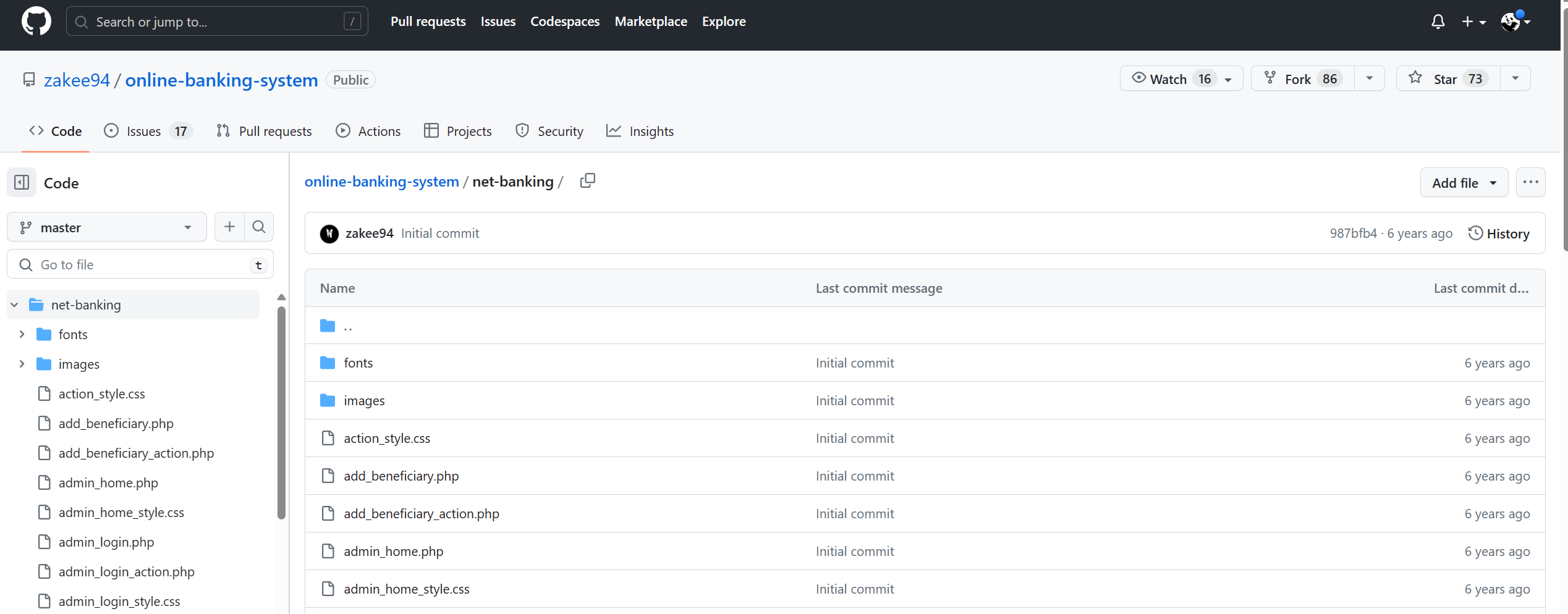The image size is (1568, 614).
Task: Open Add file dropdown
Action: [1464, 183]
